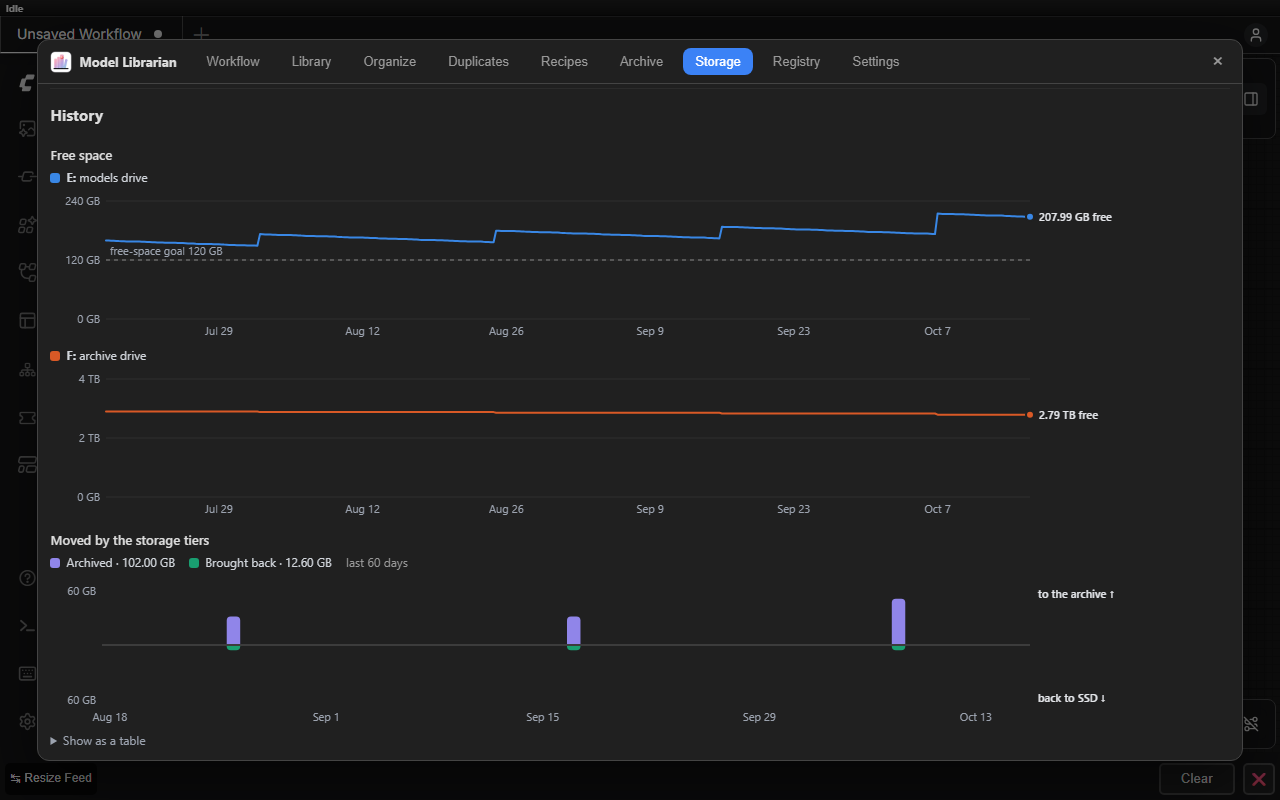Viewport: 1280px width, 800px height.
Task: Expand the Show as a table section
Action: coord(98,741)
